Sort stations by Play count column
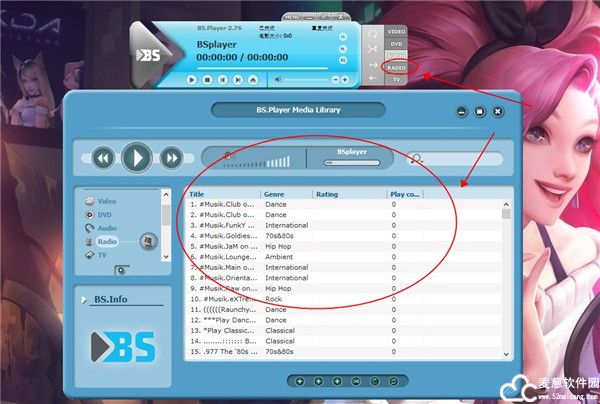Screen dimensions: 600x404 pos(404,194)
